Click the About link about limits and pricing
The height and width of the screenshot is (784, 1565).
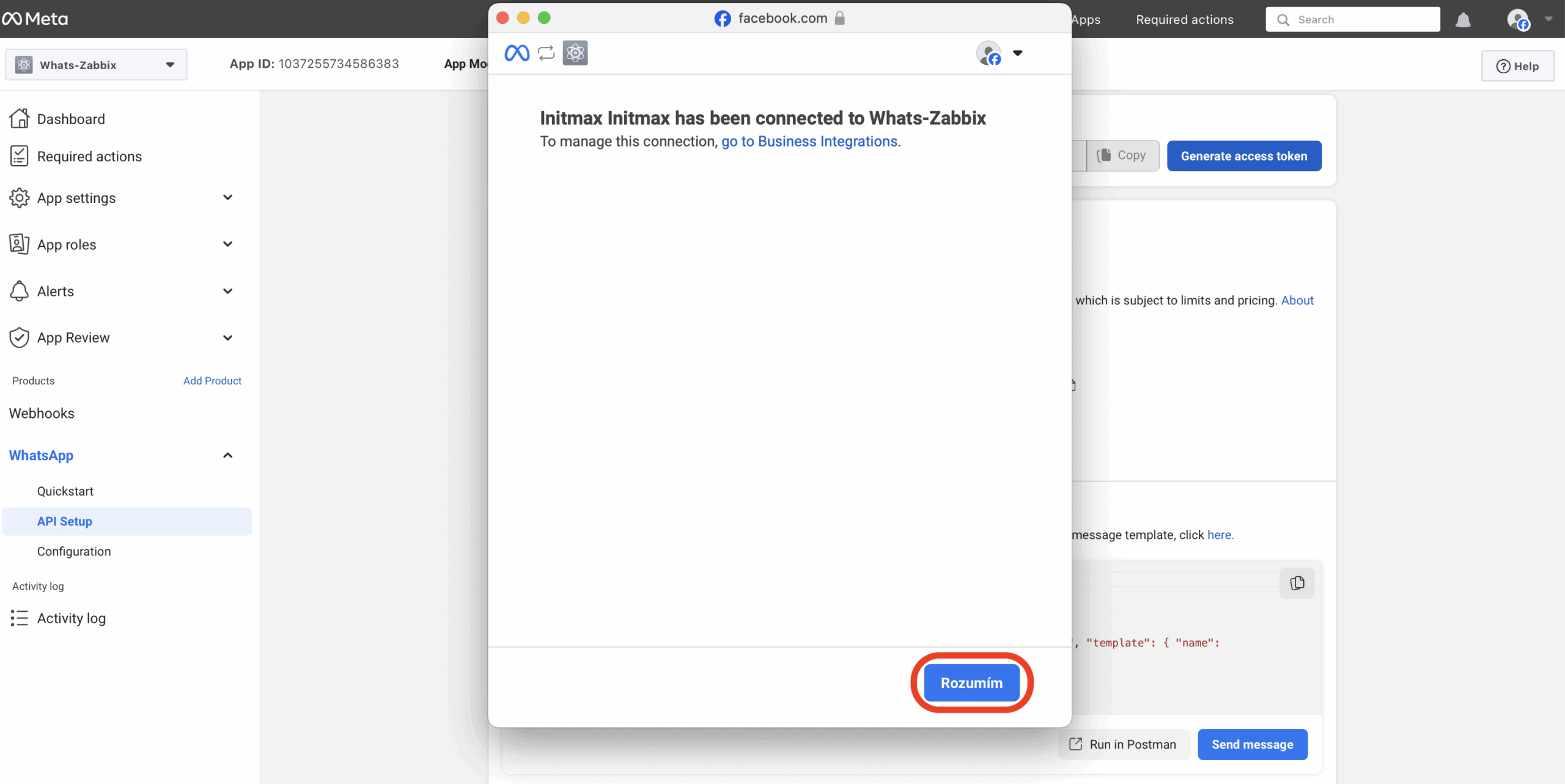(1297, 300)
